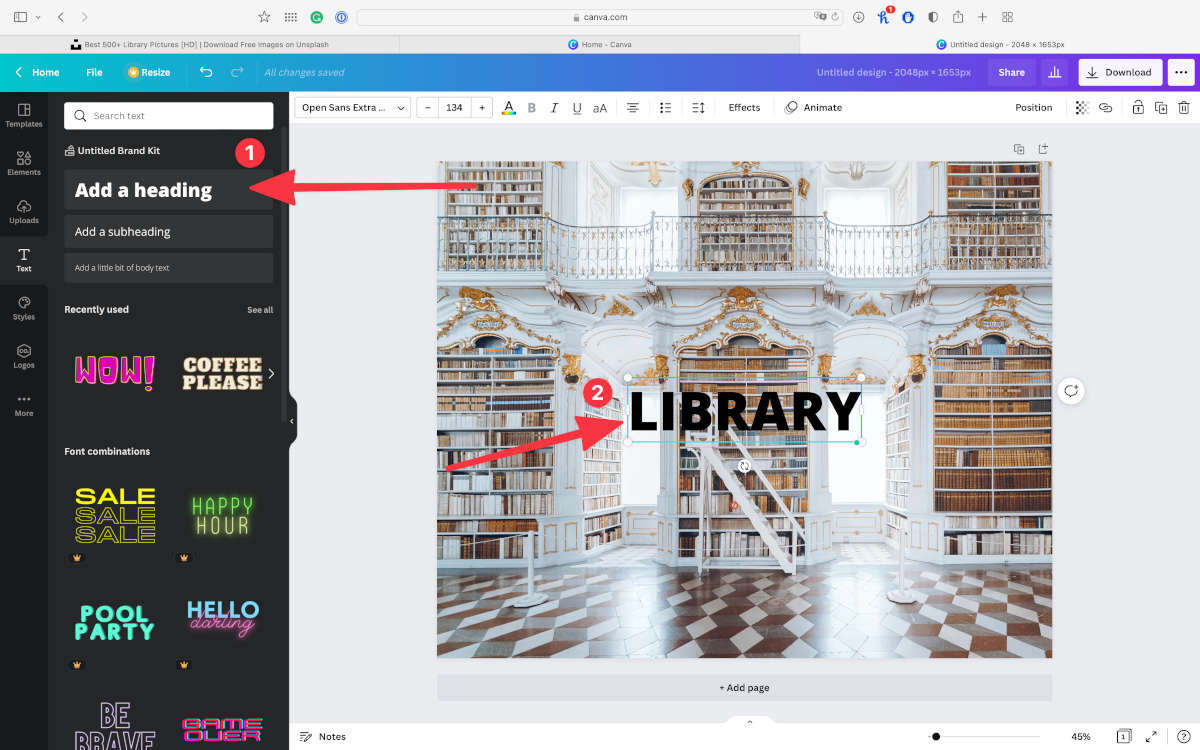Open Safari tab overview
1200x750 pixels.
tap(1007, 17)
